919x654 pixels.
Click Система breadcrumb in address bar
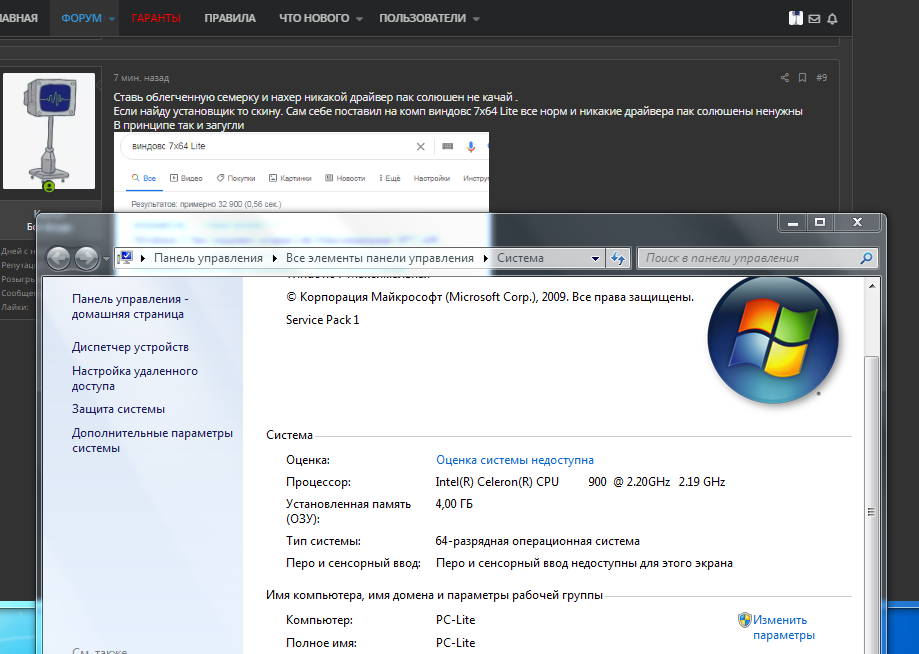(520, 258)
